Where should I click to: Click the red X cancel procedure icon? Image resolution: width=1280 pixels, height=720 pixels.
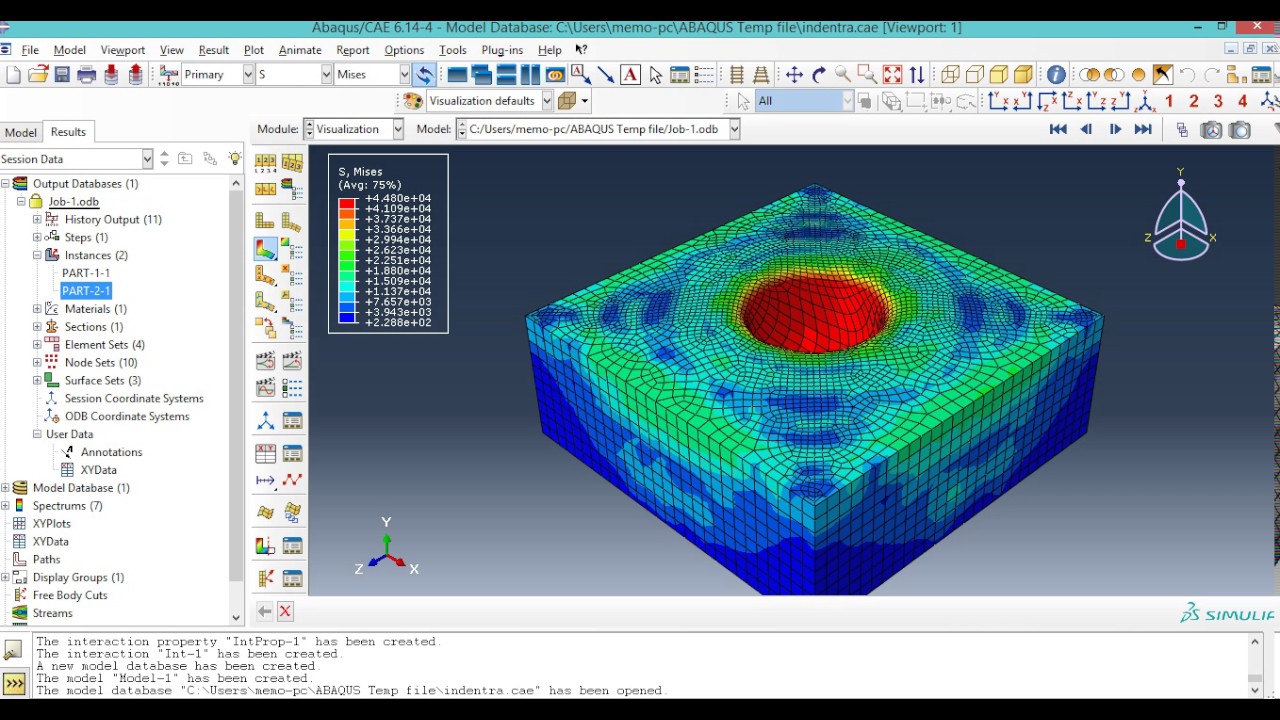(285, 611)
